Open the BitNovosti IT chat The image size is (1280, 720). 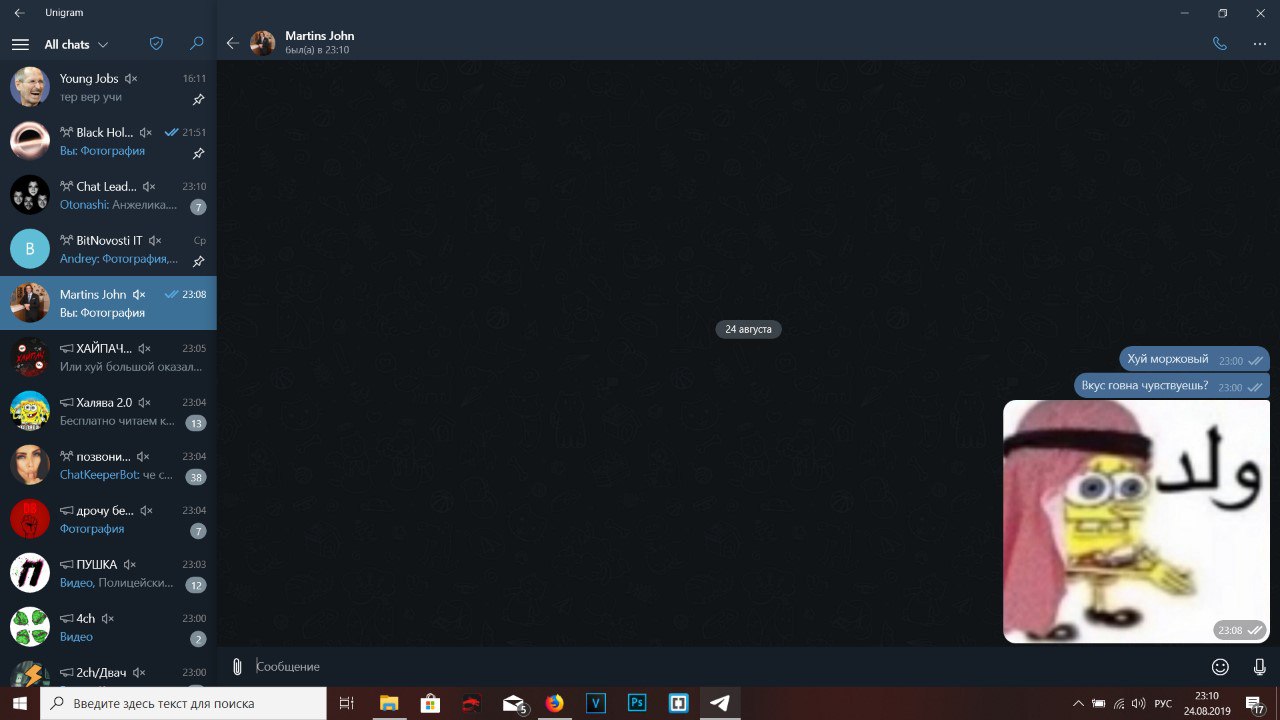(x=108, y=249)
